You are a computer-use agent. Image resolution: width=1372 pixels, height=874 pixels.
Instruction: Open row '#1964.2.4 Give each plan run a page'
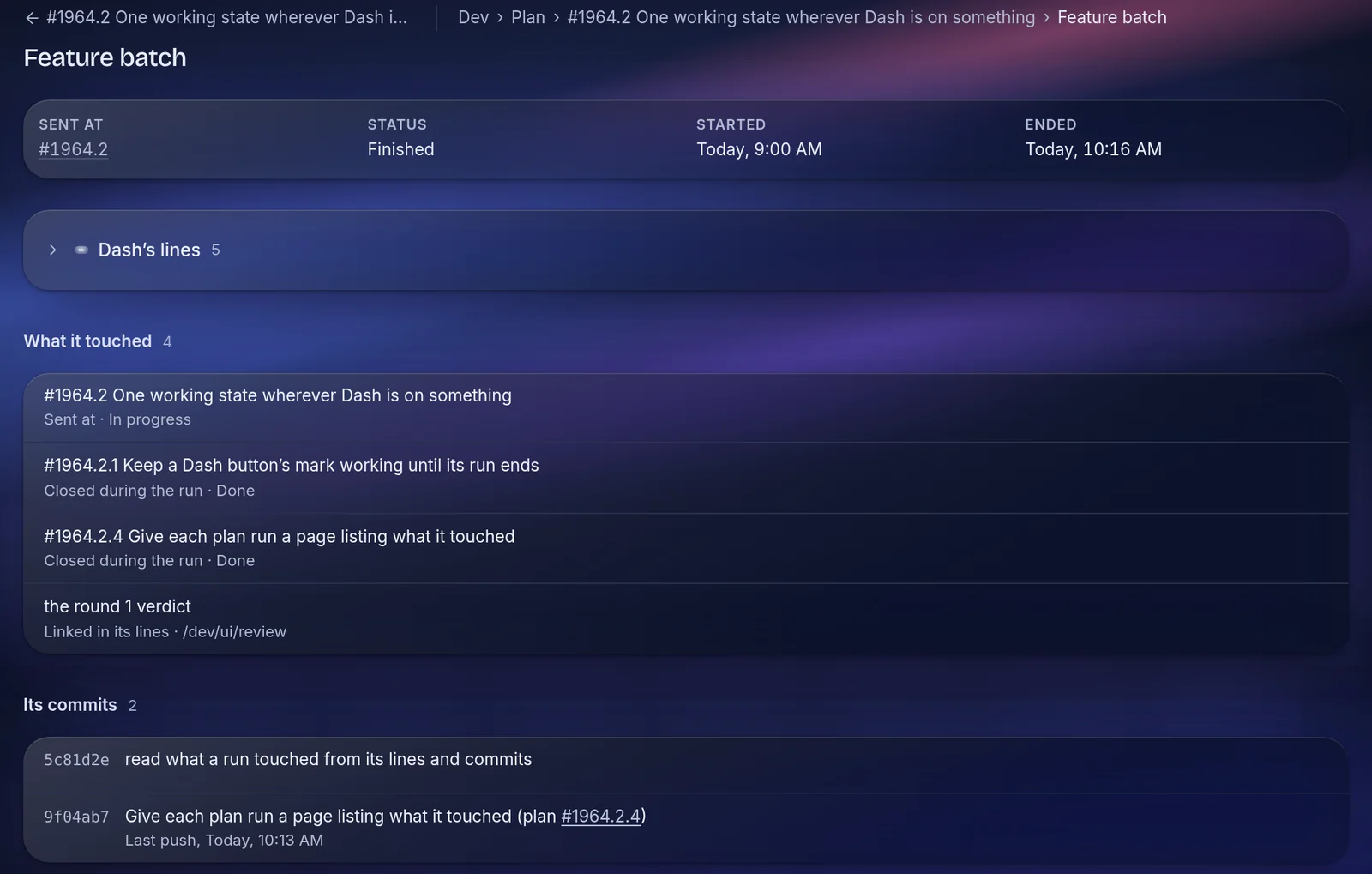point(686,548)
